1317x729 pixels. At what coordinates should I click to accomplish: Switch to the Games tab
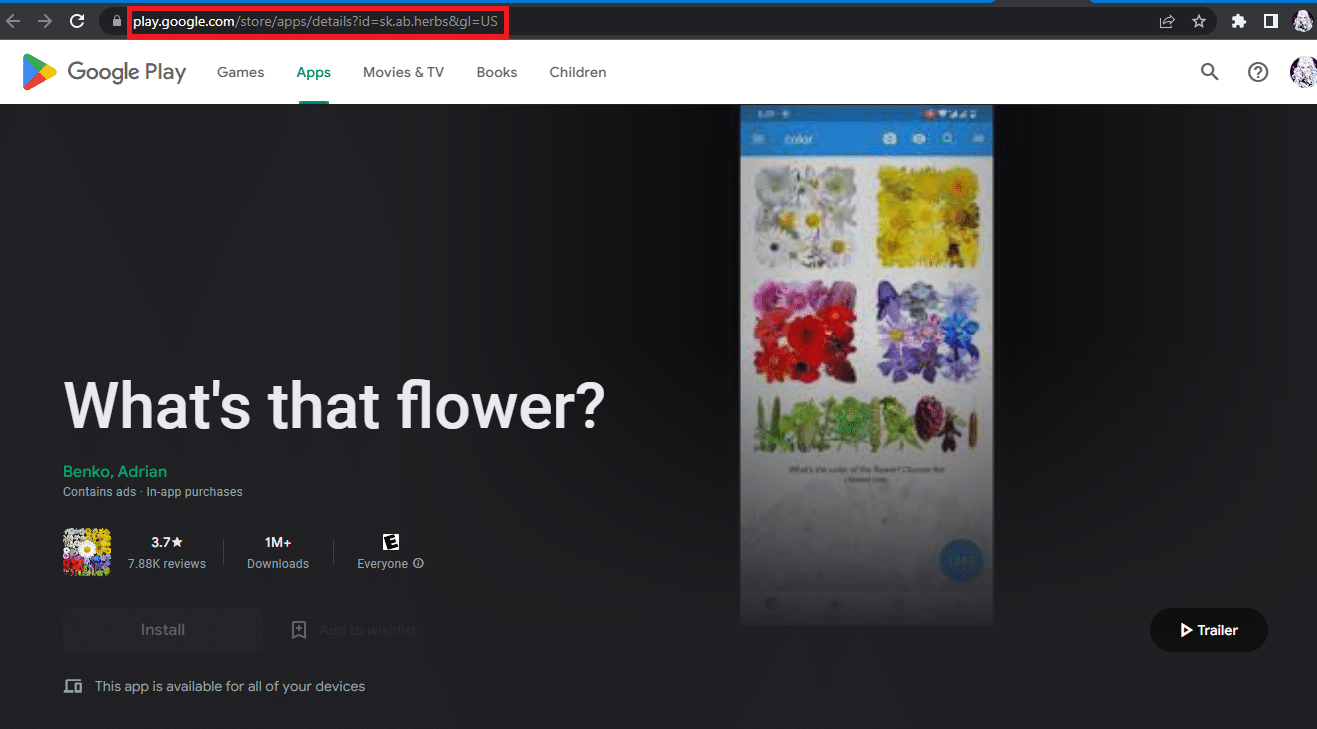click(x=241, y=72)
